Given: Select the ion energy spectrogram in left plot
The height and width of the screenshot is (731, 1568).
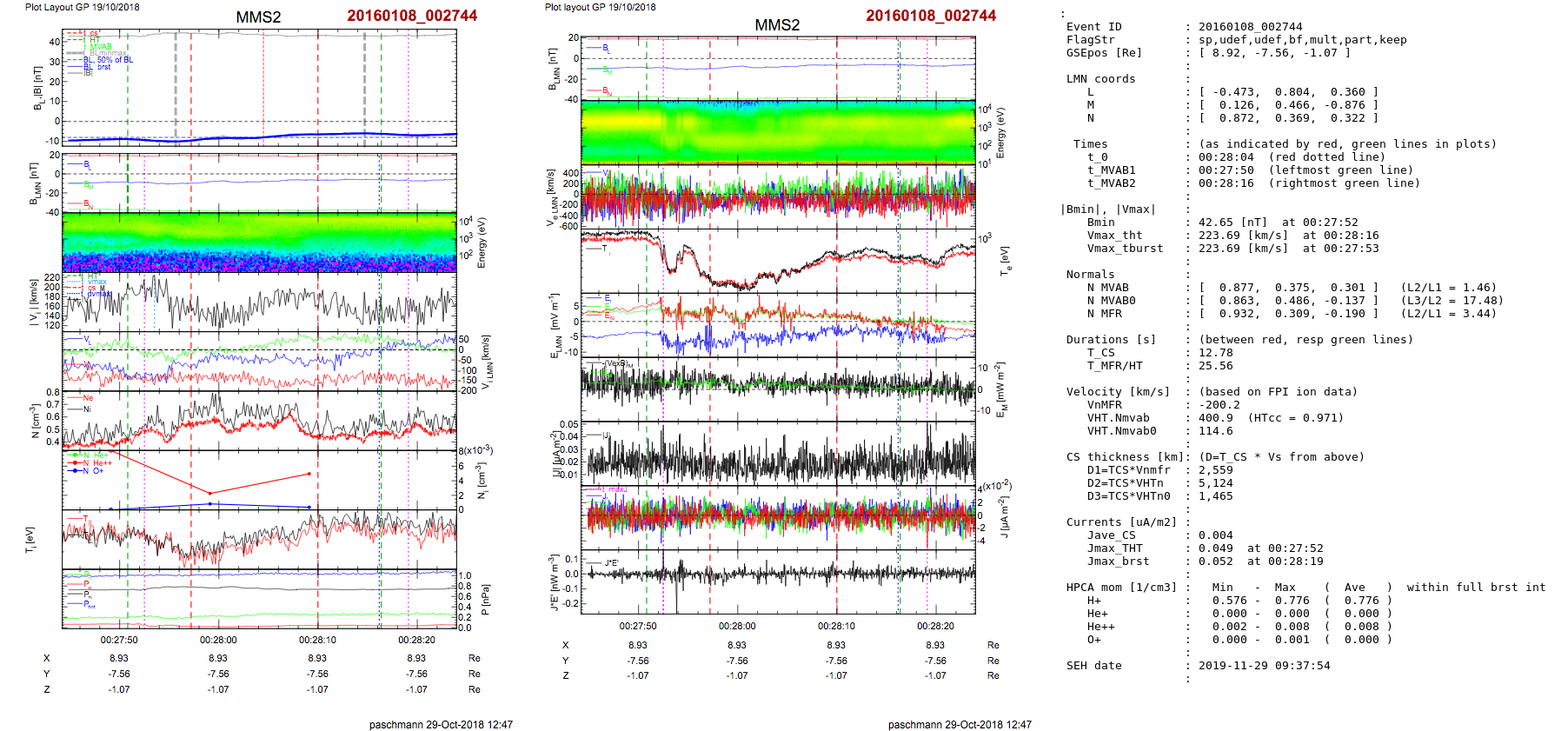Looking at the screenshot, I should click(259, 241).
